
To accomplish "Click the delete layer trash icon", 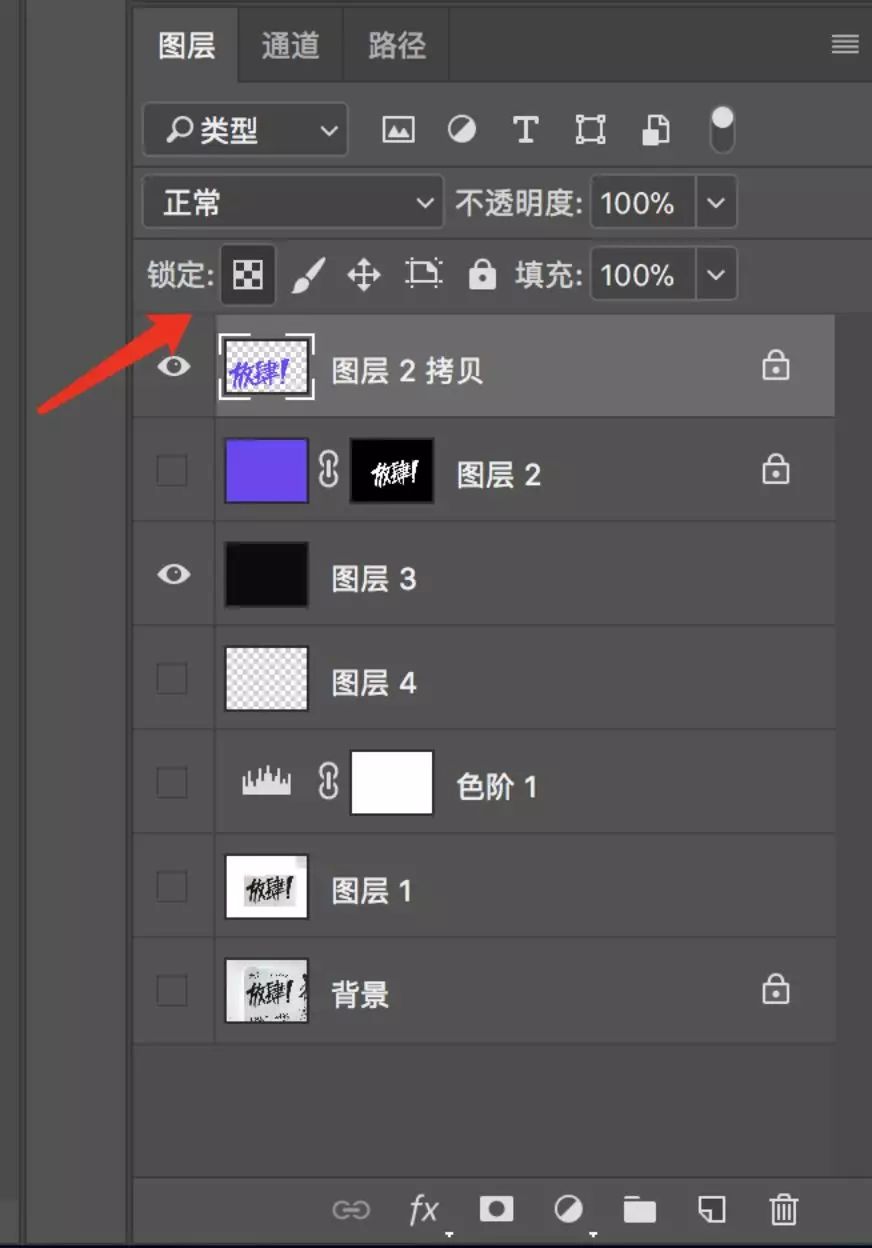I will point(783,1209).
